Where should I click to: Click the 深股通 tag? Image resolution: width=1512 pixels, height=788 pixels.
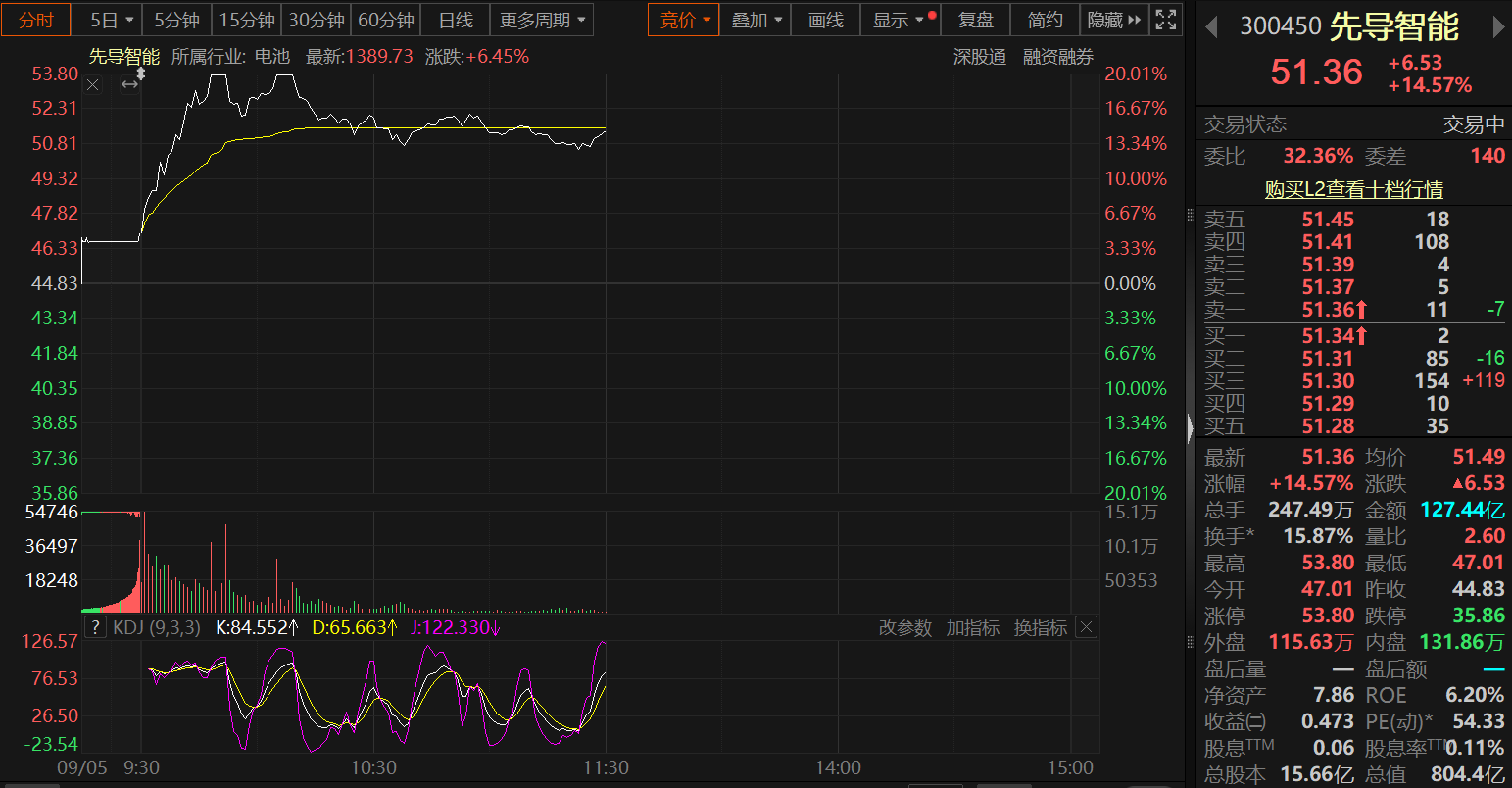point(980,57)
